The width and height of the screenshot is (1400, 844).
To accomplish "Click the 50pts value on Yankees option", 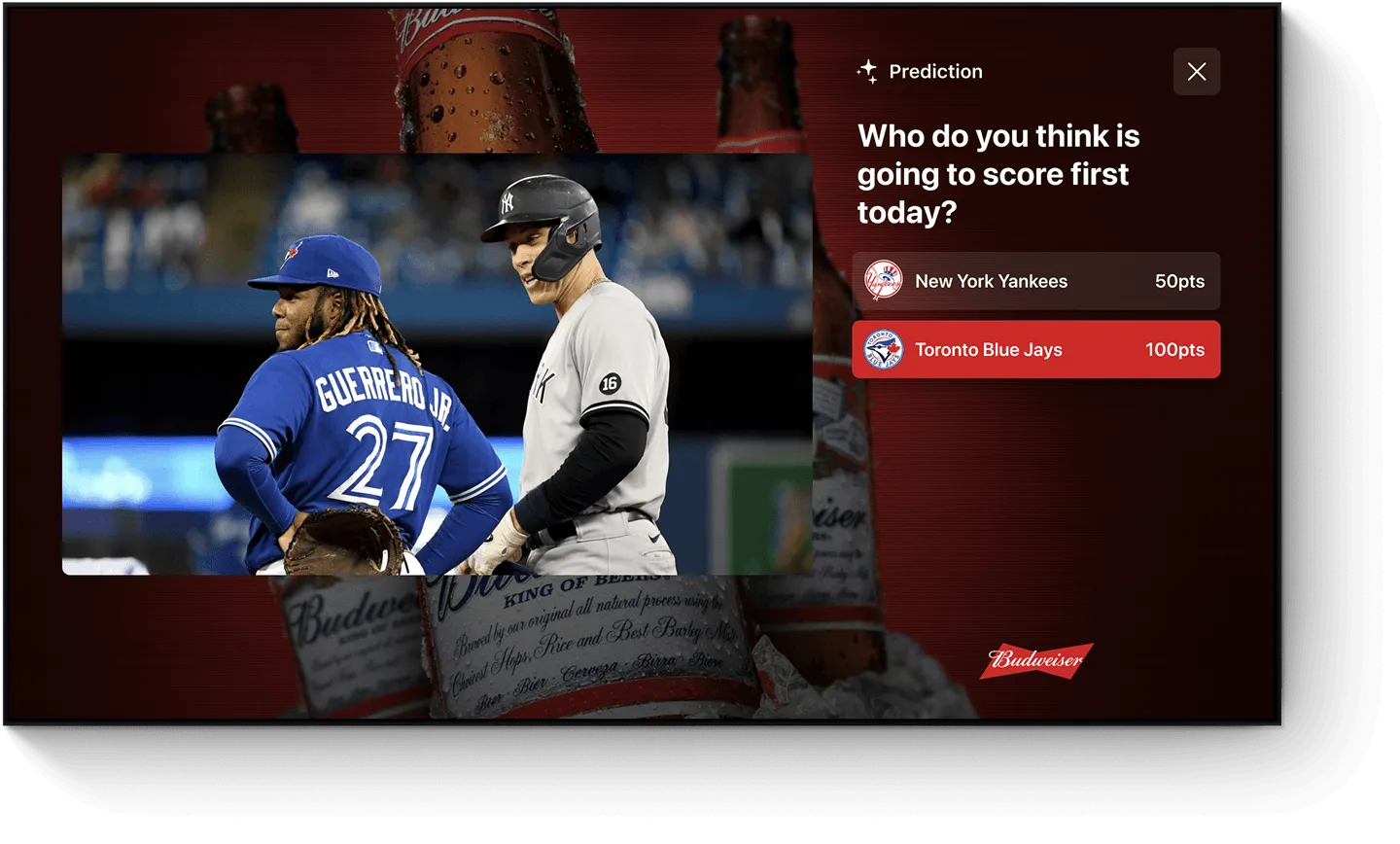I will coord(1179,281).
